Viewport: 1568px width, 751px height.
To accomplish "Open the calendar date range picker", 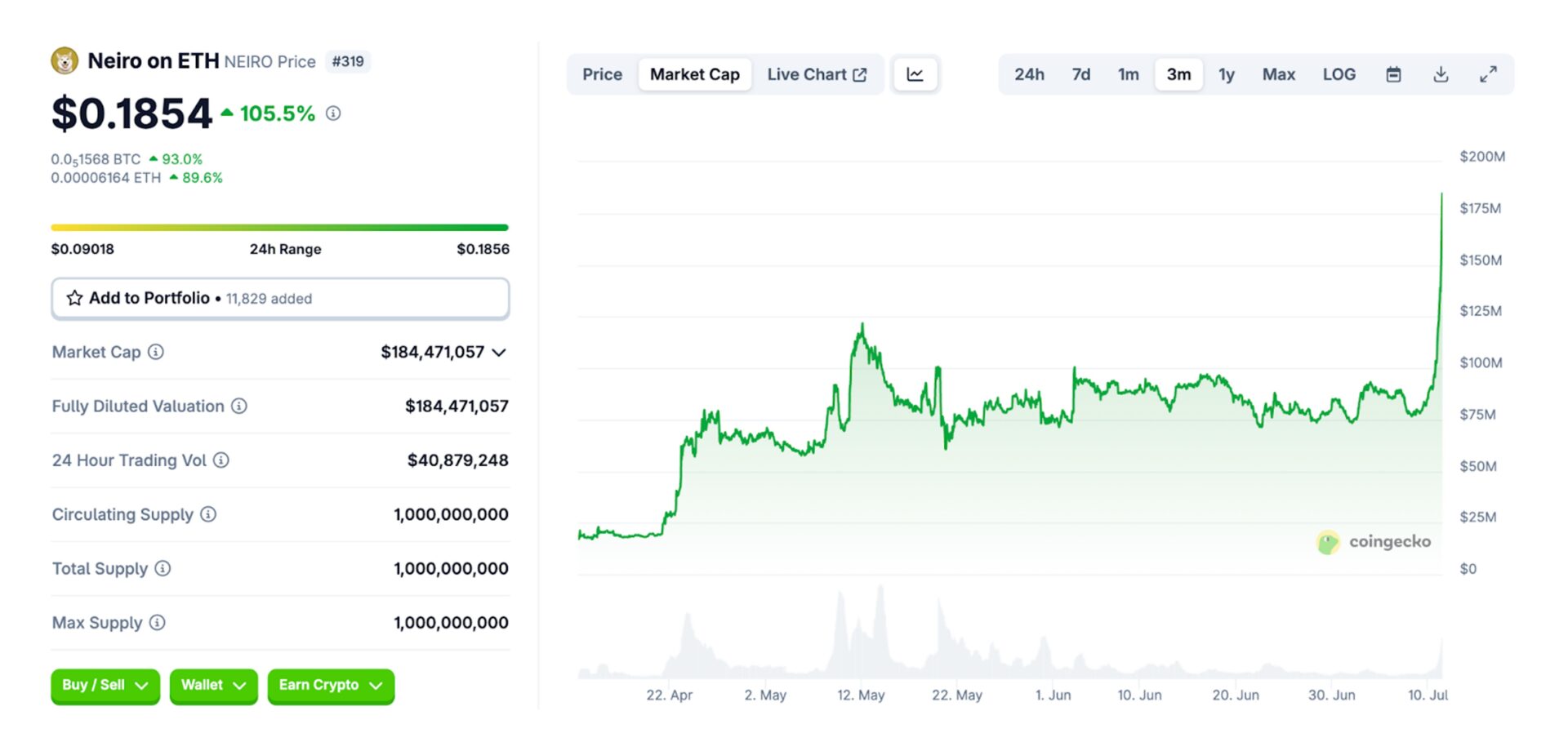I will pos(1394,74).
